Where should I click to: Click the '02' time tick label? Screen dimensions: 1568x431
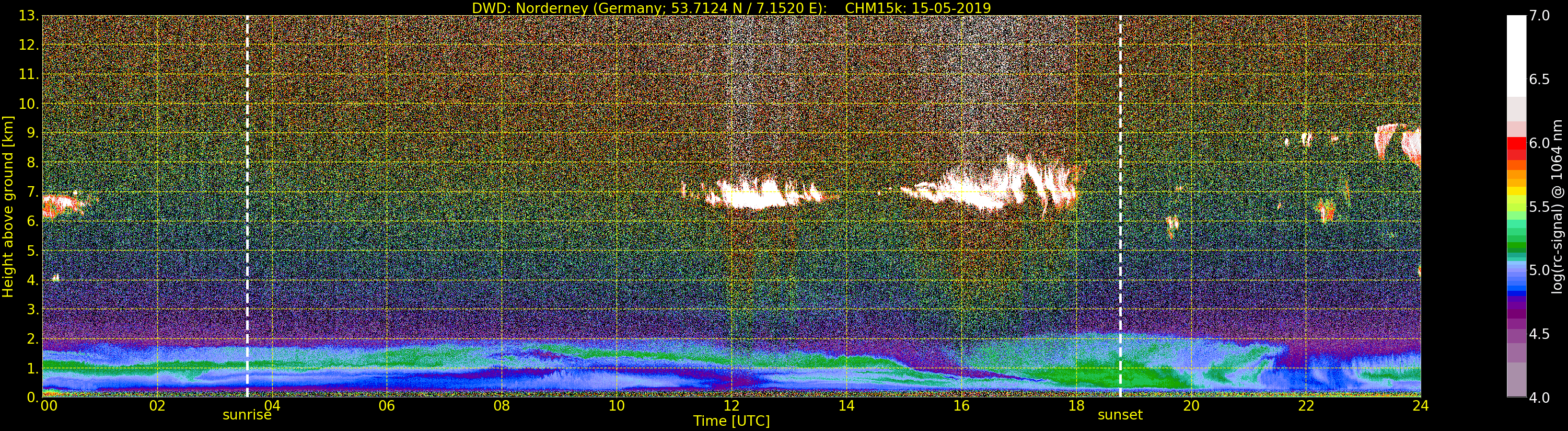[157, 406]
